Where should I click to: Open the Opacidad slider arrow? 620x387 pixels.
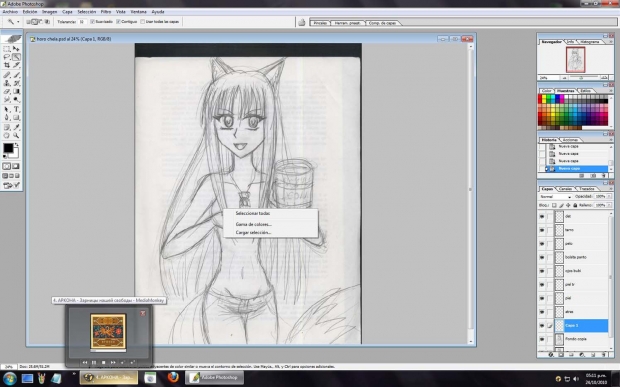click(x=610, y=196)
